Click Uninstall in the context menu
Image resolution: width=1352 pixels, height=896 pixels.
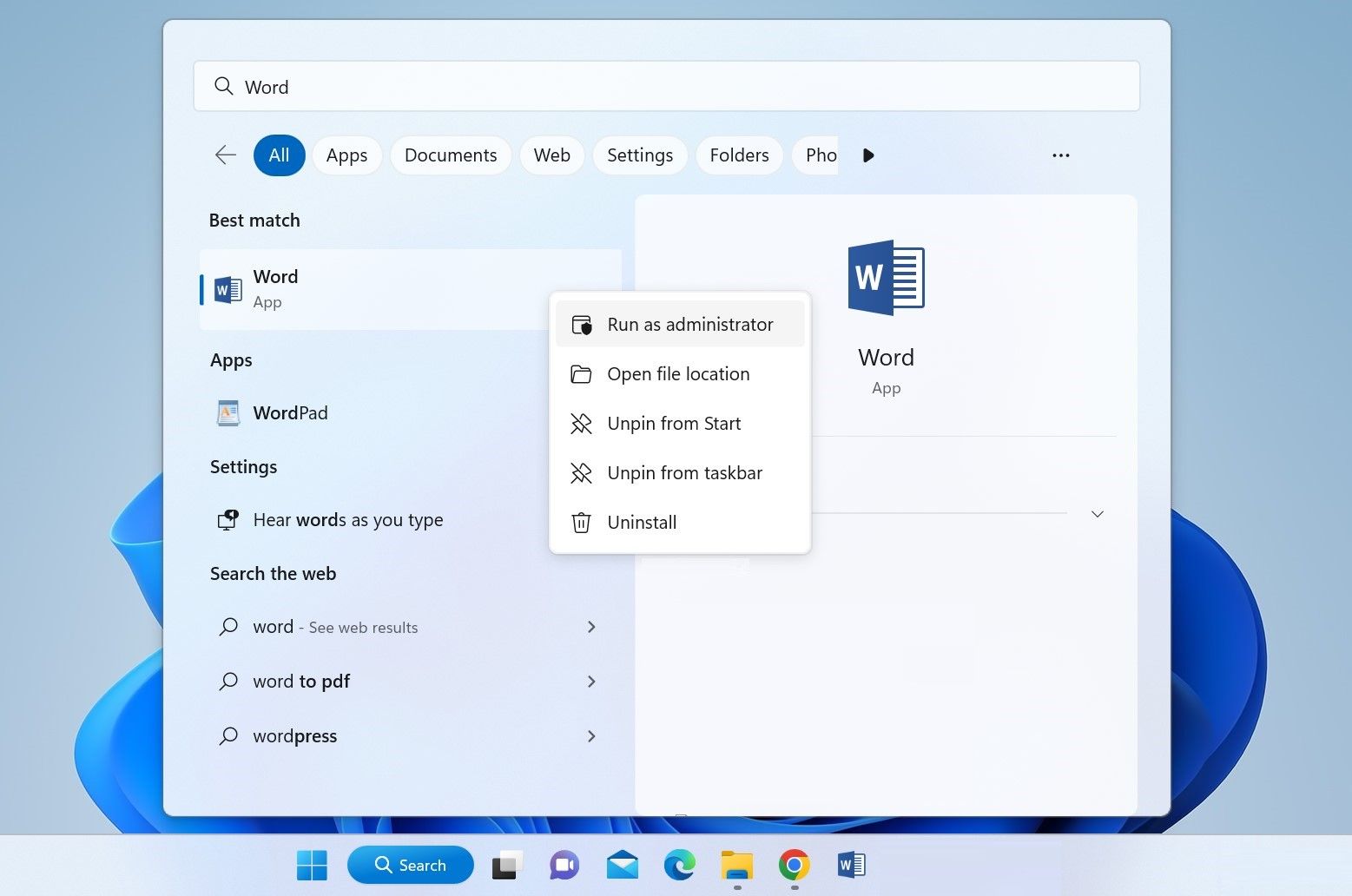pos(642,522)
